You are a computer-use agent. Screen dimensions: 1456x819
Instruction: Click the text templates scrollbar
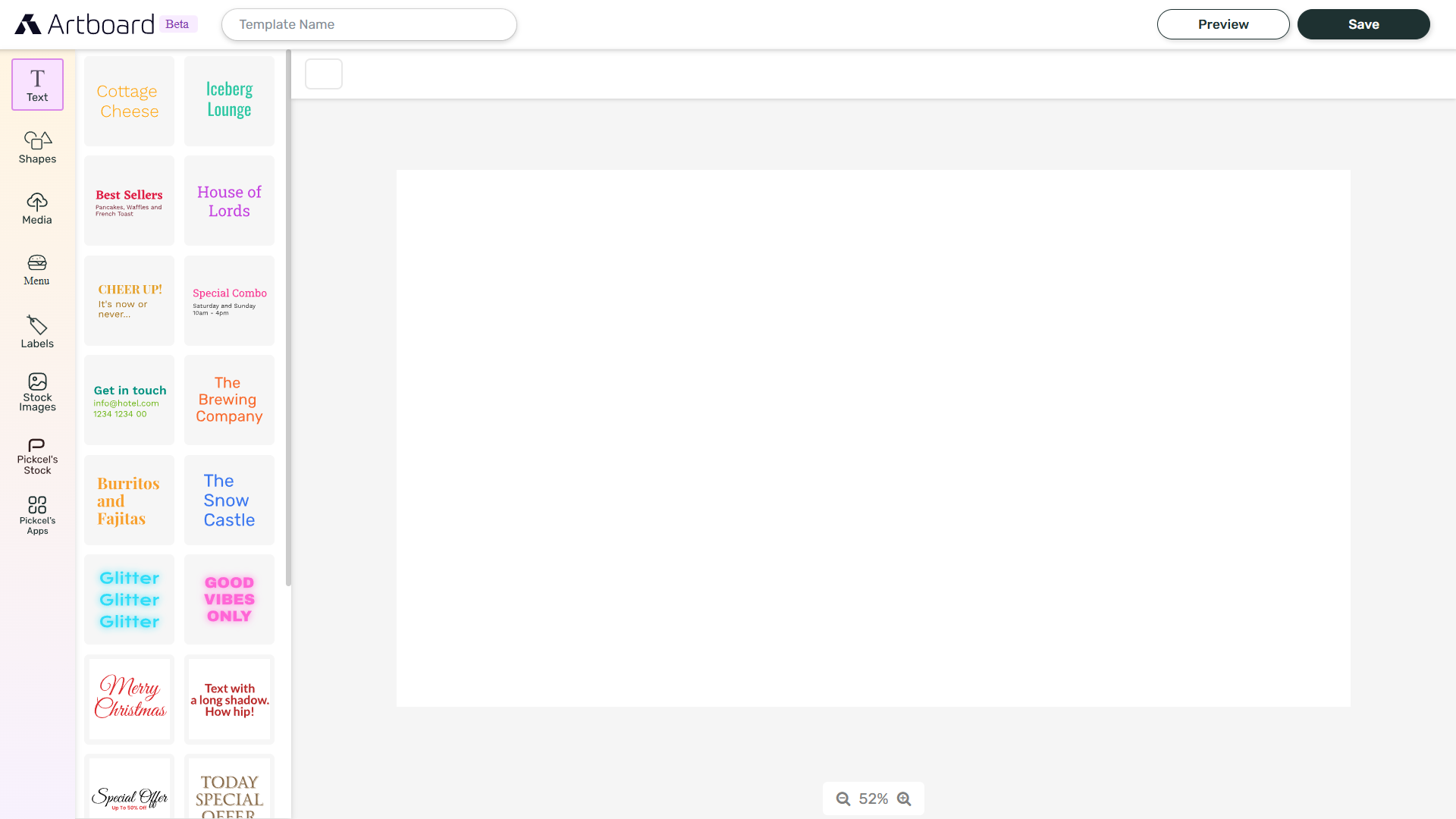(x=289, y=318)
